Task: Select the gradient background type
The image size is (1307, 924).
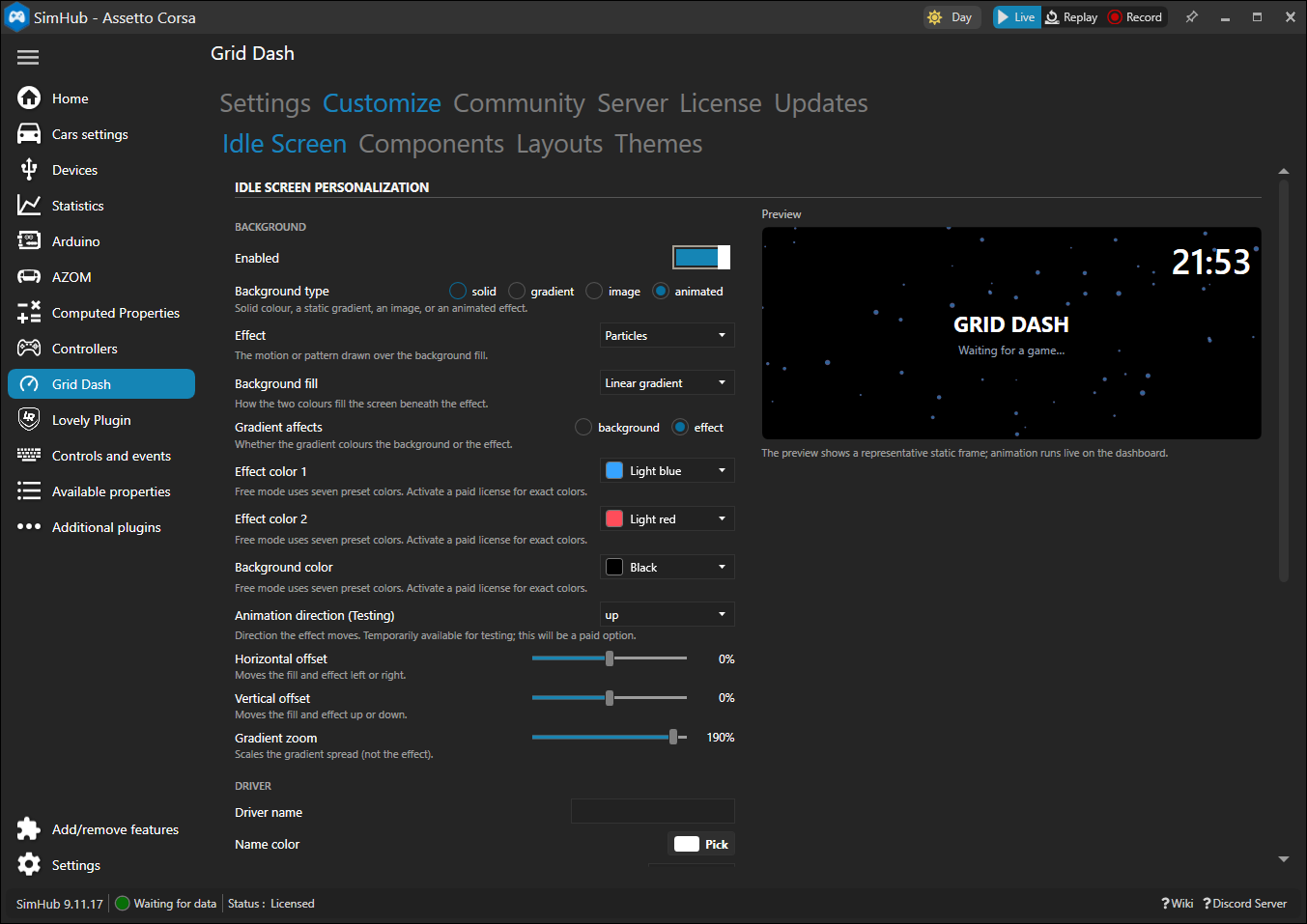Action: click(x=517, y=291)
